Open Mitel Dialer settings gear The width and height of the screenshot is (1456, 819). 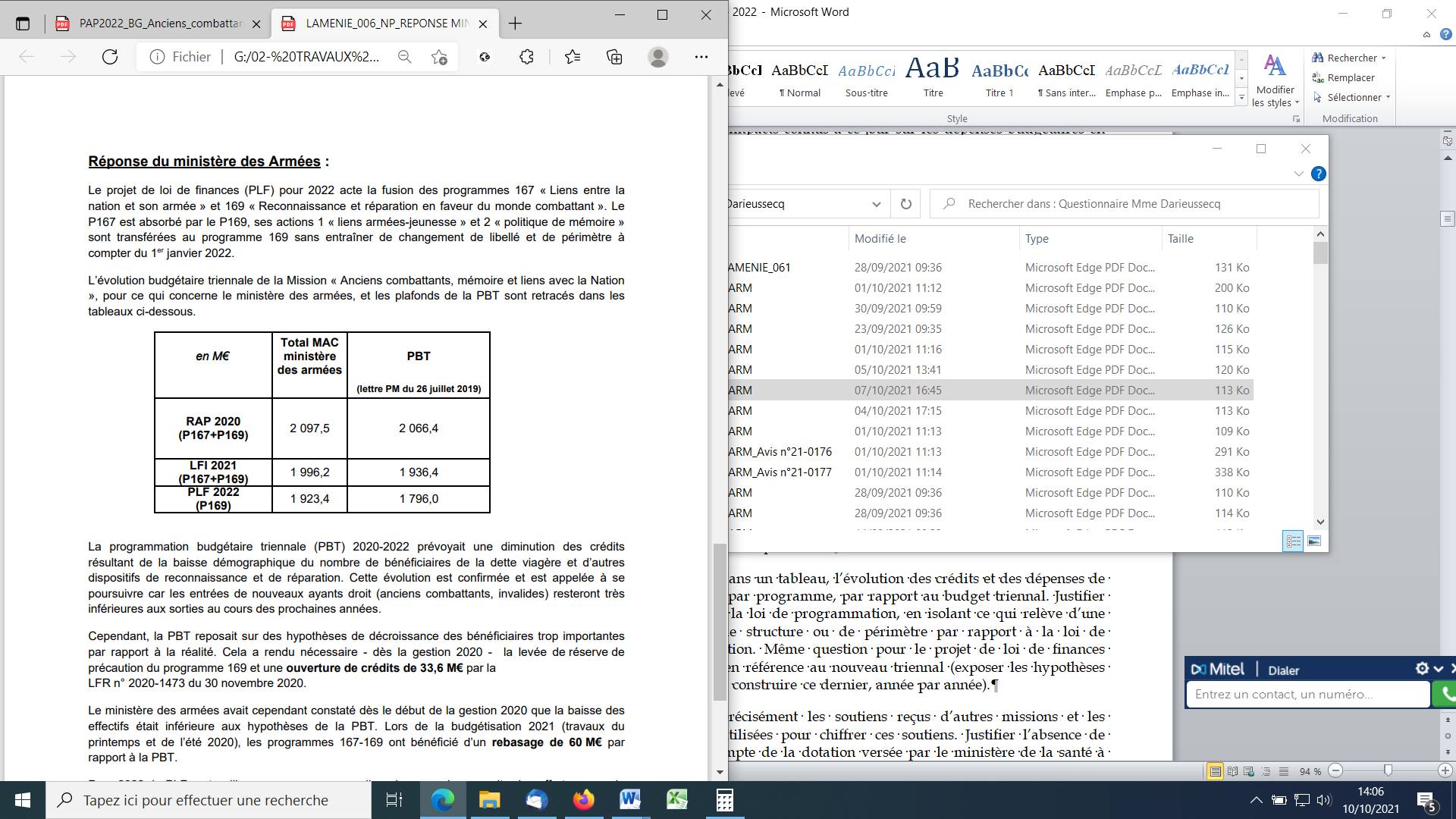1422,669
